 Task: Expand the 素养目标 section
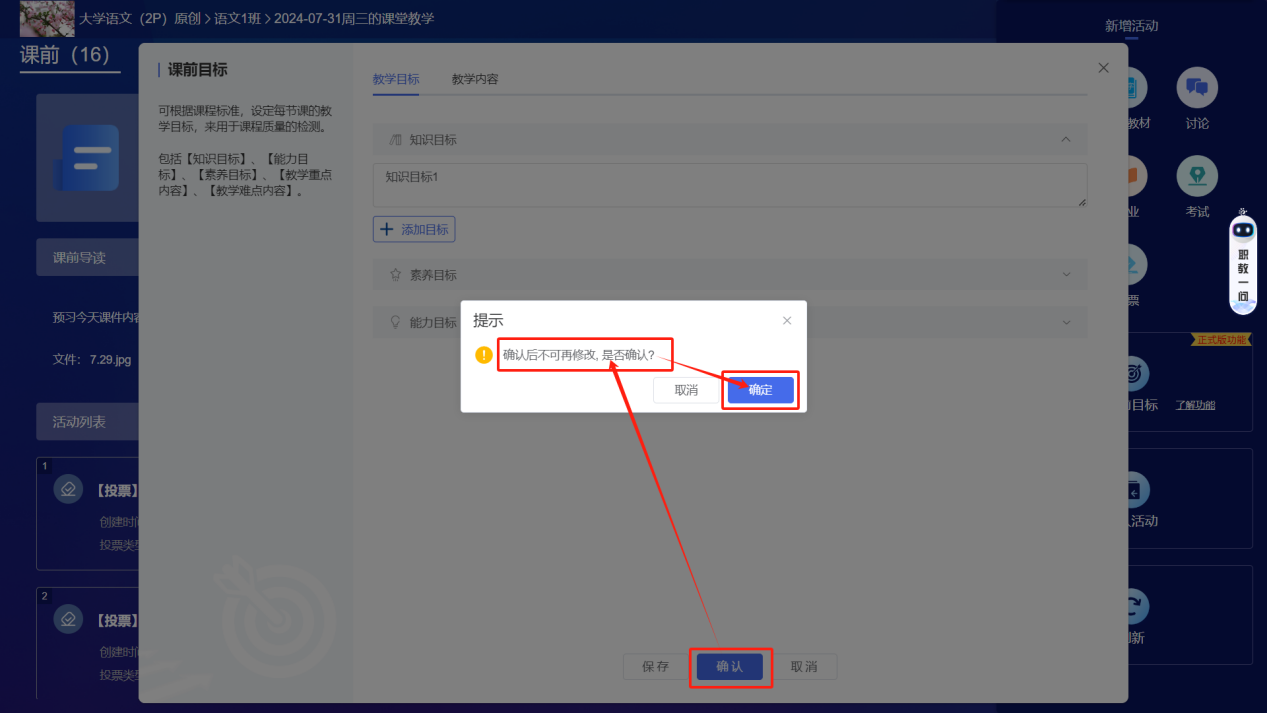(1066, 274)
